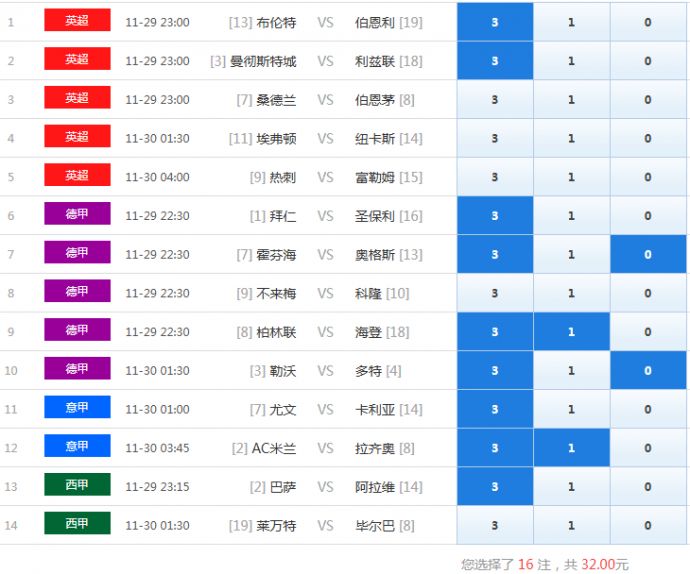The height and width of the screenshot is (574, 690).
Task: Toggle the 3 option for 布伦特 vs 伯恩利
Action: coord(495,22)
